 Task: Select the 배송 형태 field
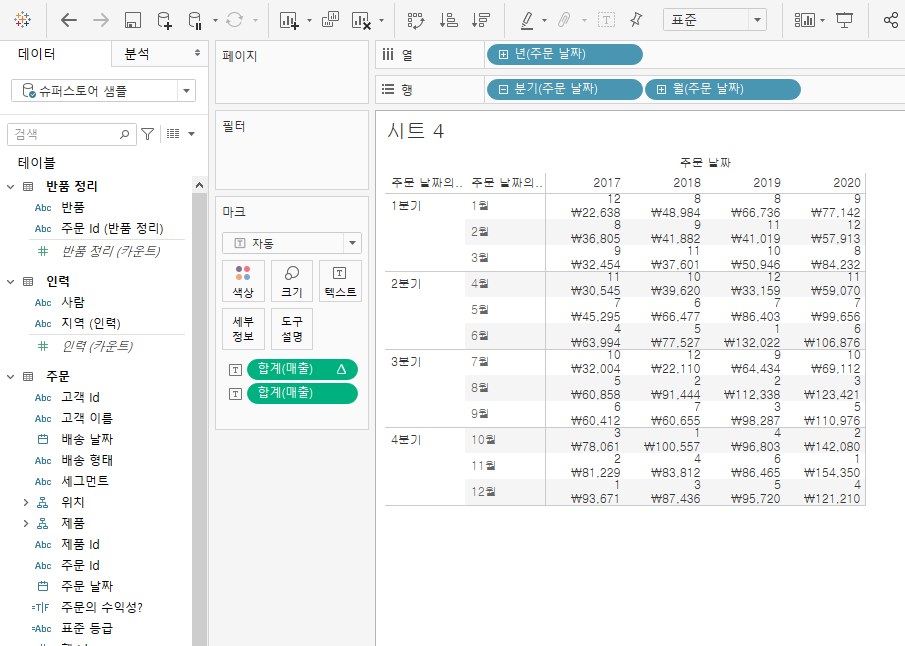coord(87,461)
